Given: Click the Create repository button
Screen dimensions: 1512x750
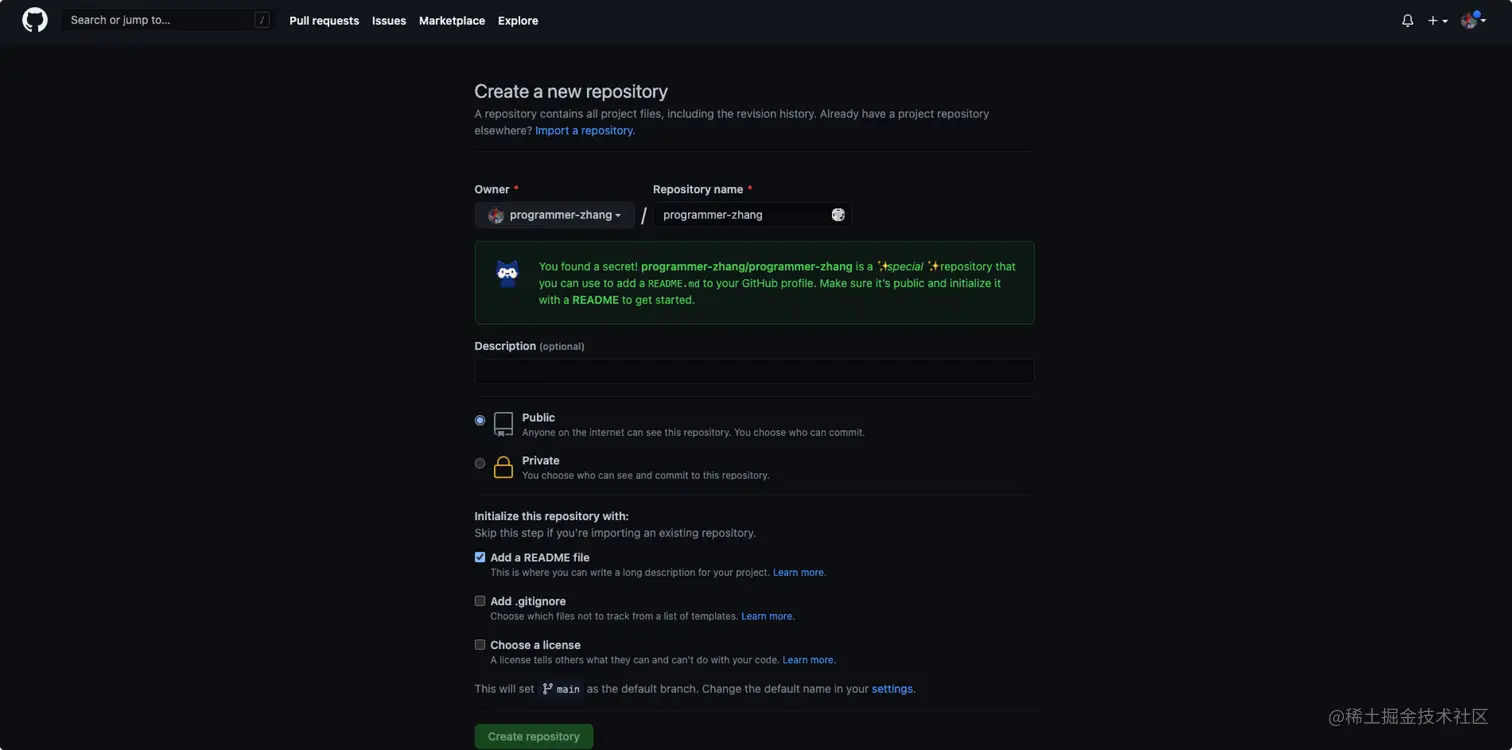Looking at the screenshot, I should [x=534, y=737].
